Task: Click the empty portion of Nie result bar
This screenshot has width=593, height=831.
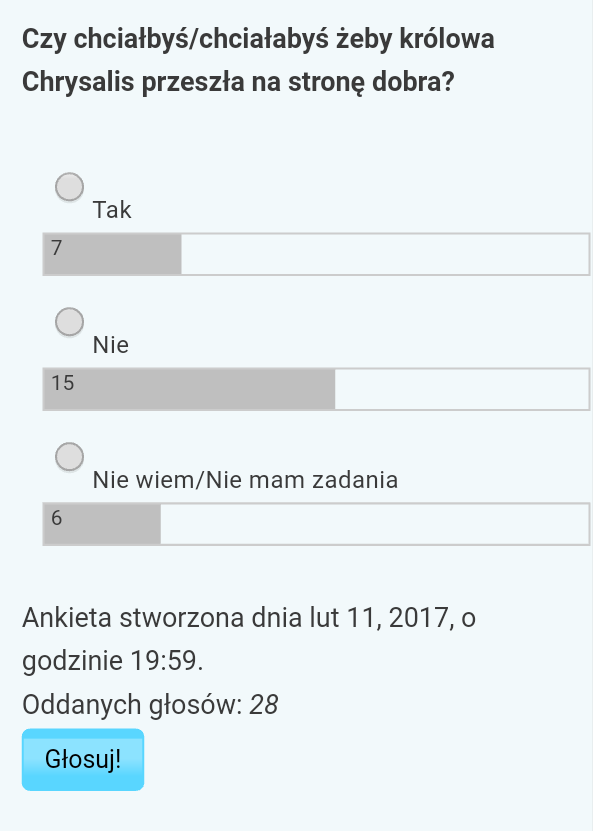Action: point(462,389)
